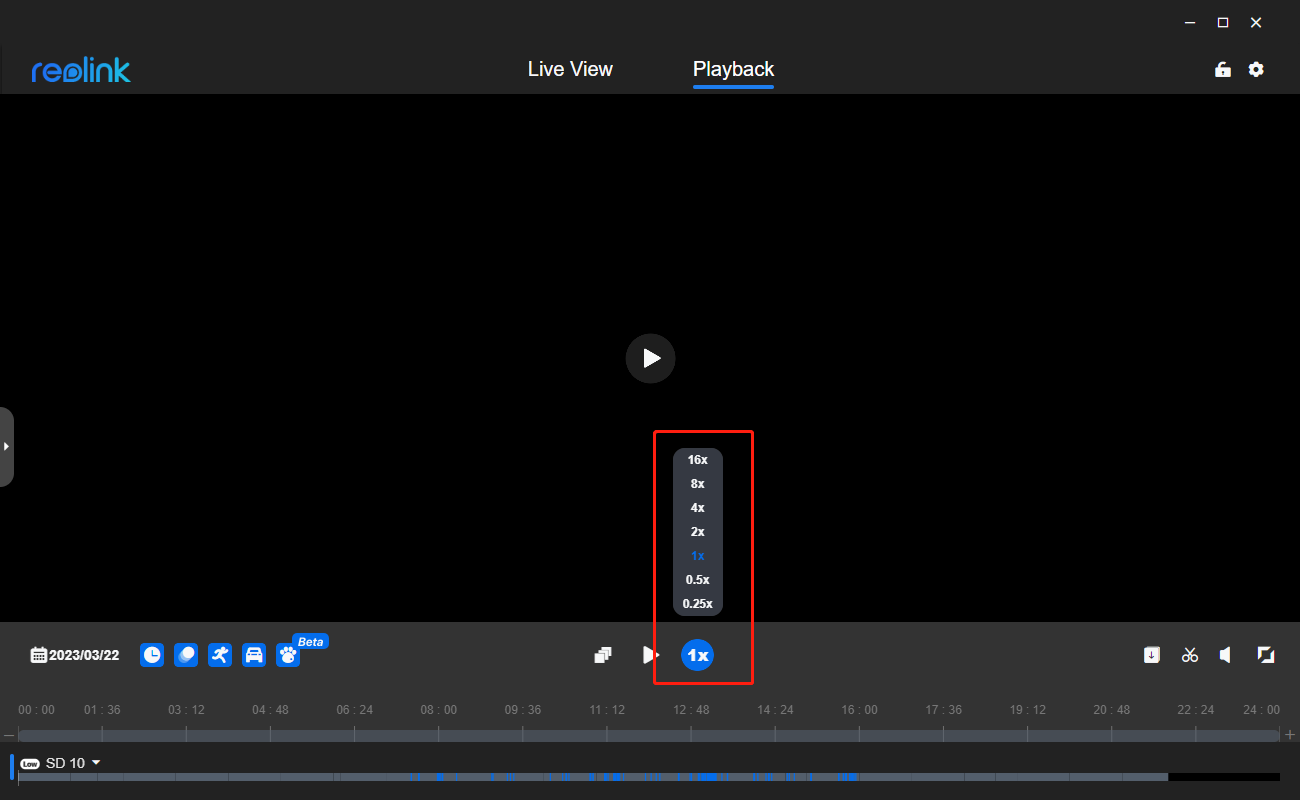This screenshot has width=1300, height=800.
Task: Click the blue 1x playback speed button
Action: tap(698, 655)
